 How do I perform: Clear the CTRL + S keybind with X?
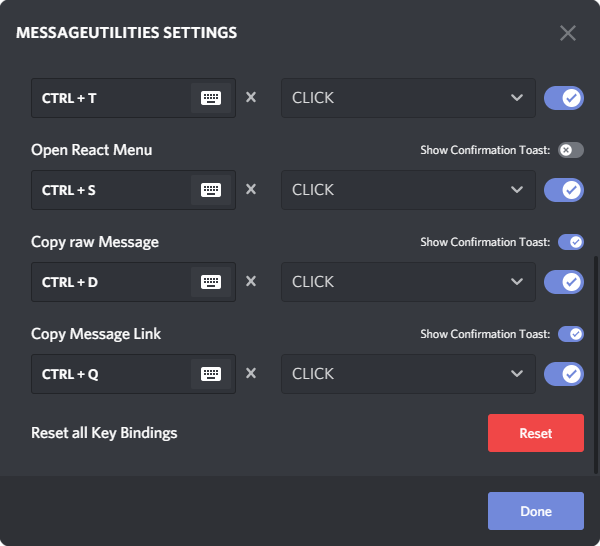click(x=251, y=189)
